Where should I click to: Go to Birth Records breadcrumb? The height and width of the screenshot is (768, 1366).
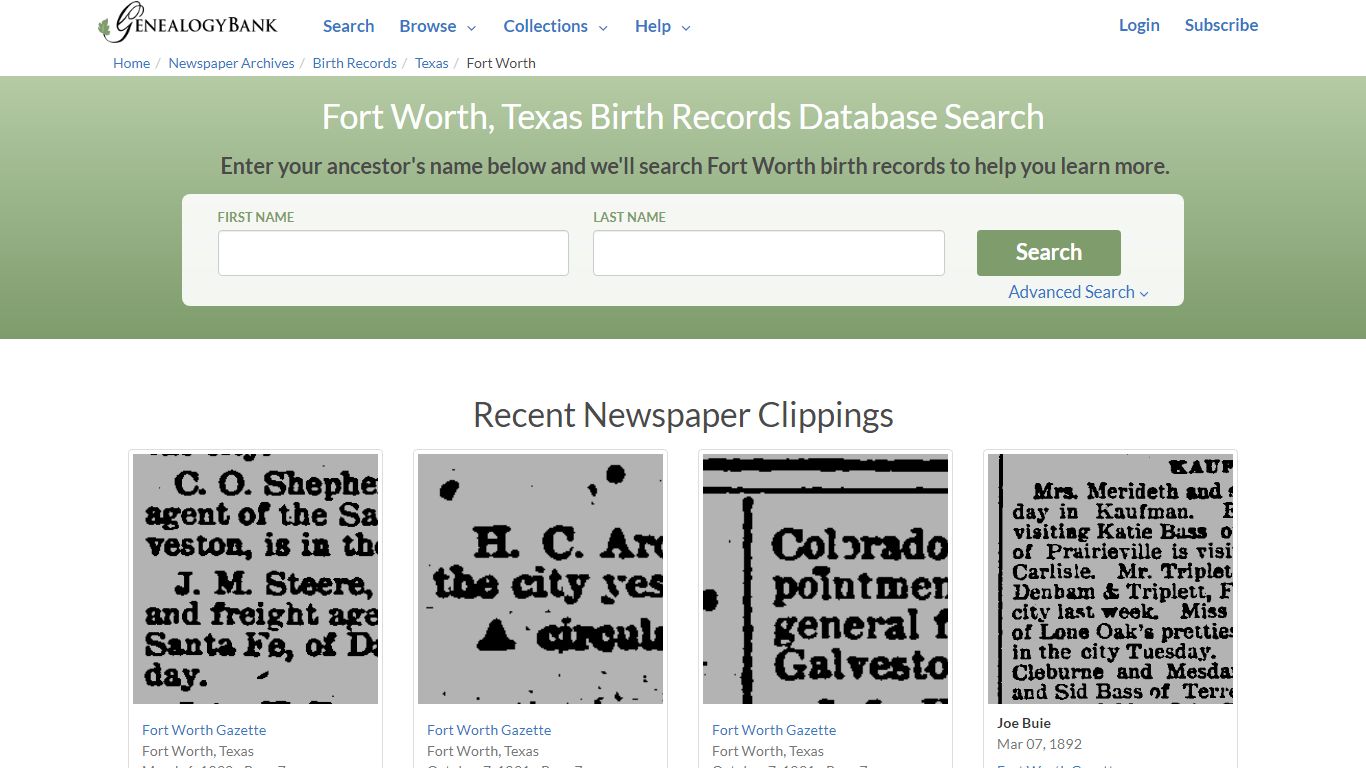354,63
